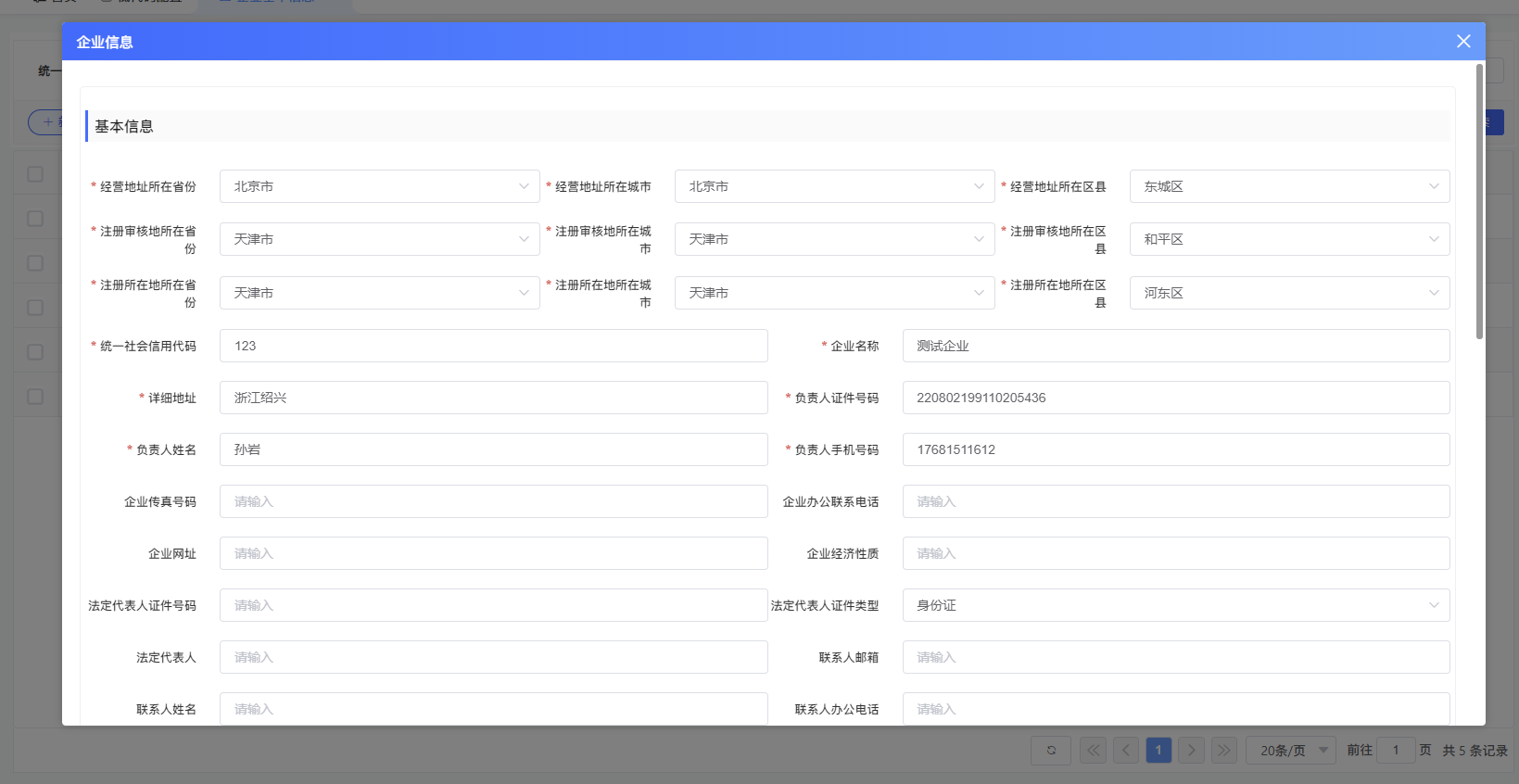
Task: Open the 注册审核地所在区县 dropdown showing 和平区
Action: [x=1289, y=239]
